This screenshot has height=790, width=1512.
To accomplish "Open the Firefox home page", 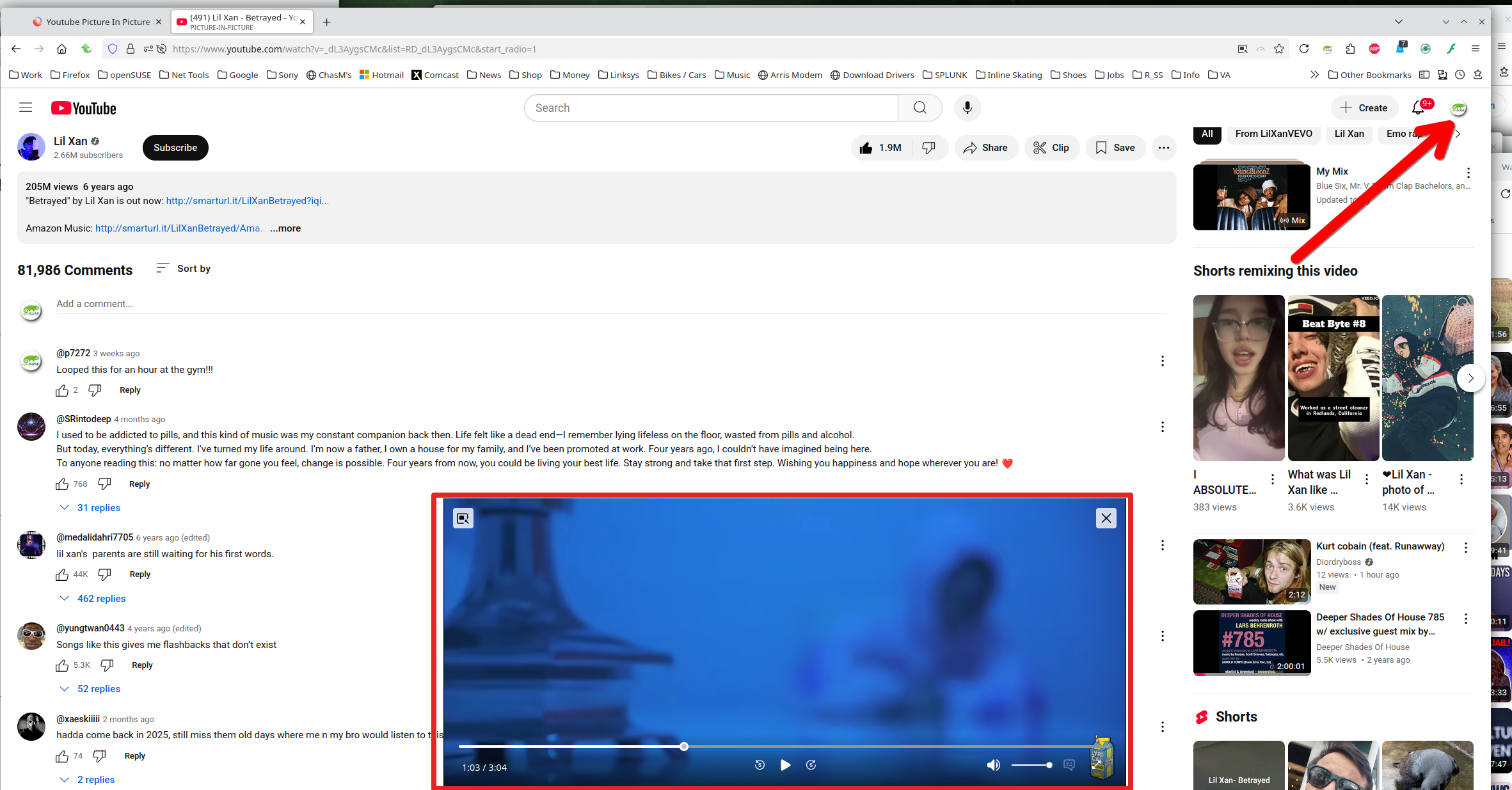I will pos(61,49).
